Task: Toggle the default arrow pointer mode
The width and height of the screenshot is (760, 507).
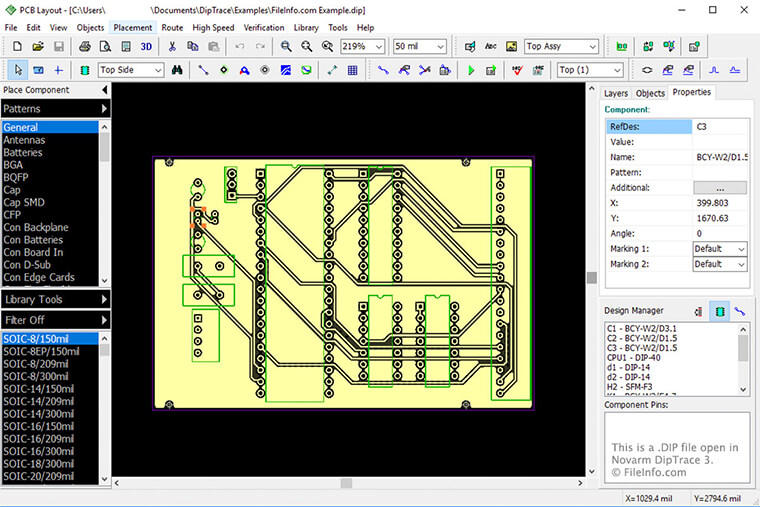Action: point(18,70)
